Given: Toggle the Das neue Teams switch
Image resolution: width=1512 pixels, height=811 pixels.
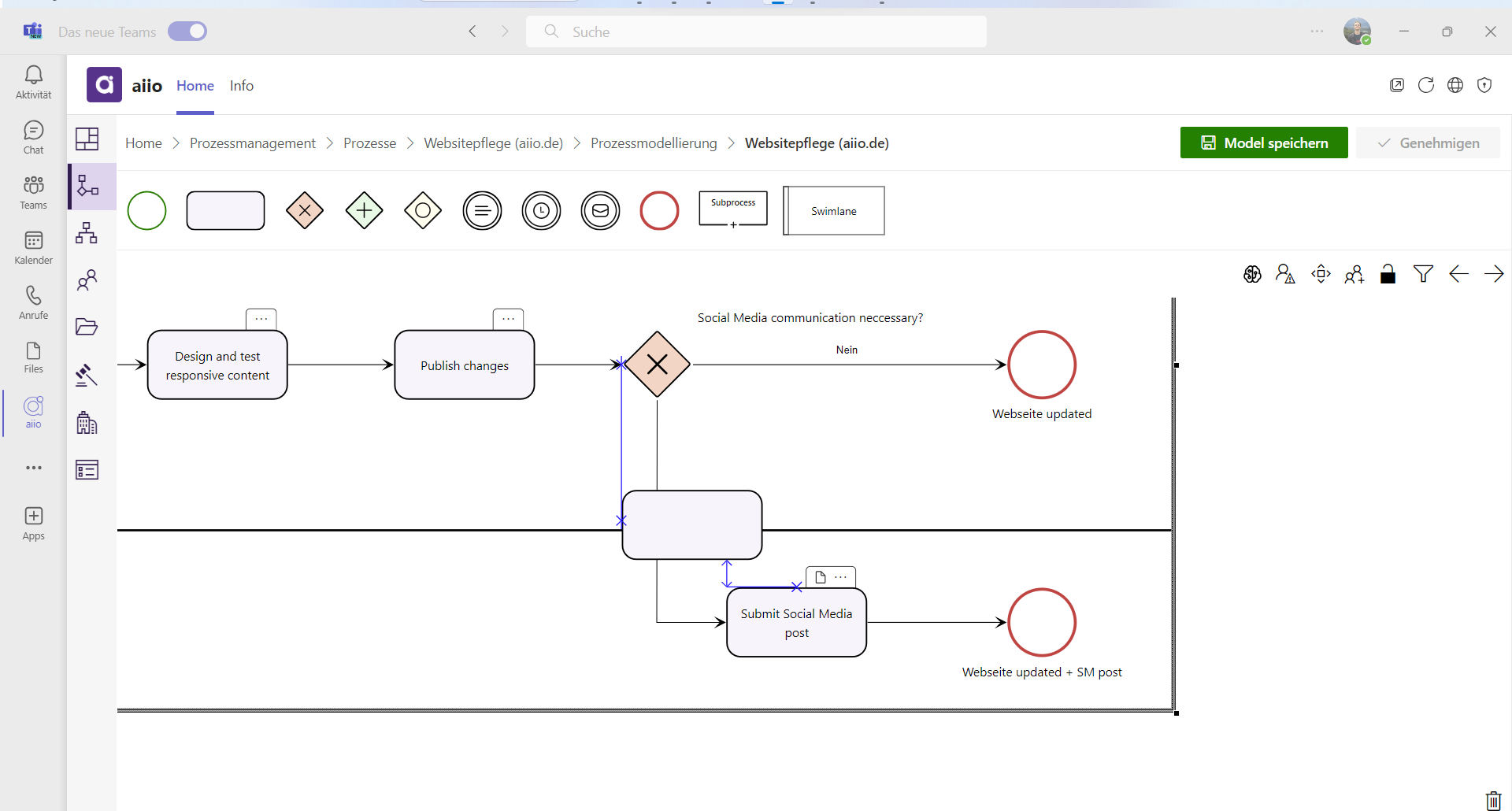Looking at the screenshot, I should (x=187, y=31).
